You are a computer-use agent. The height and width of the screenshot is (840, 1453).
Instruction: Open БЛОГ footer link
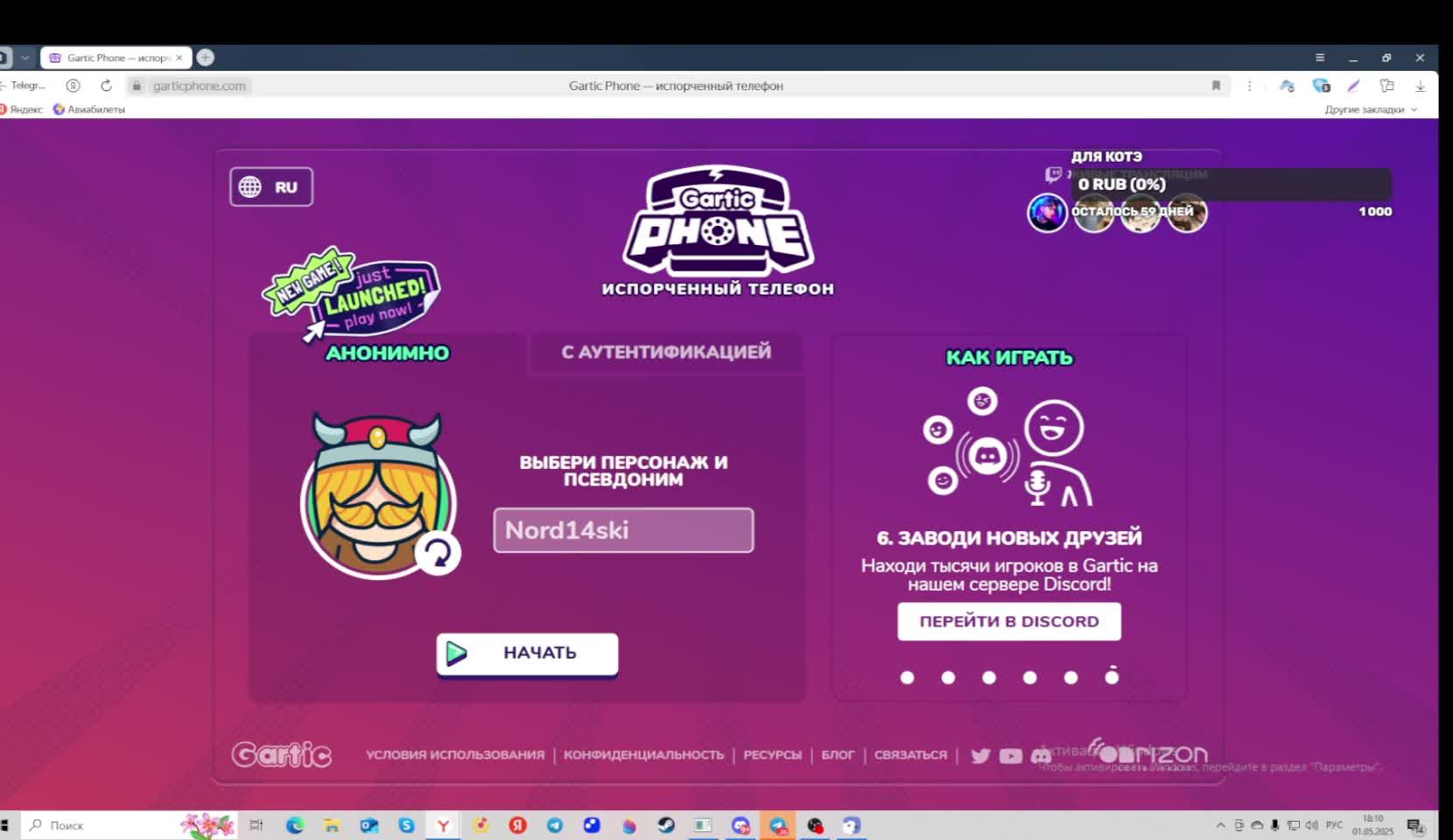(x=838, y=755)
